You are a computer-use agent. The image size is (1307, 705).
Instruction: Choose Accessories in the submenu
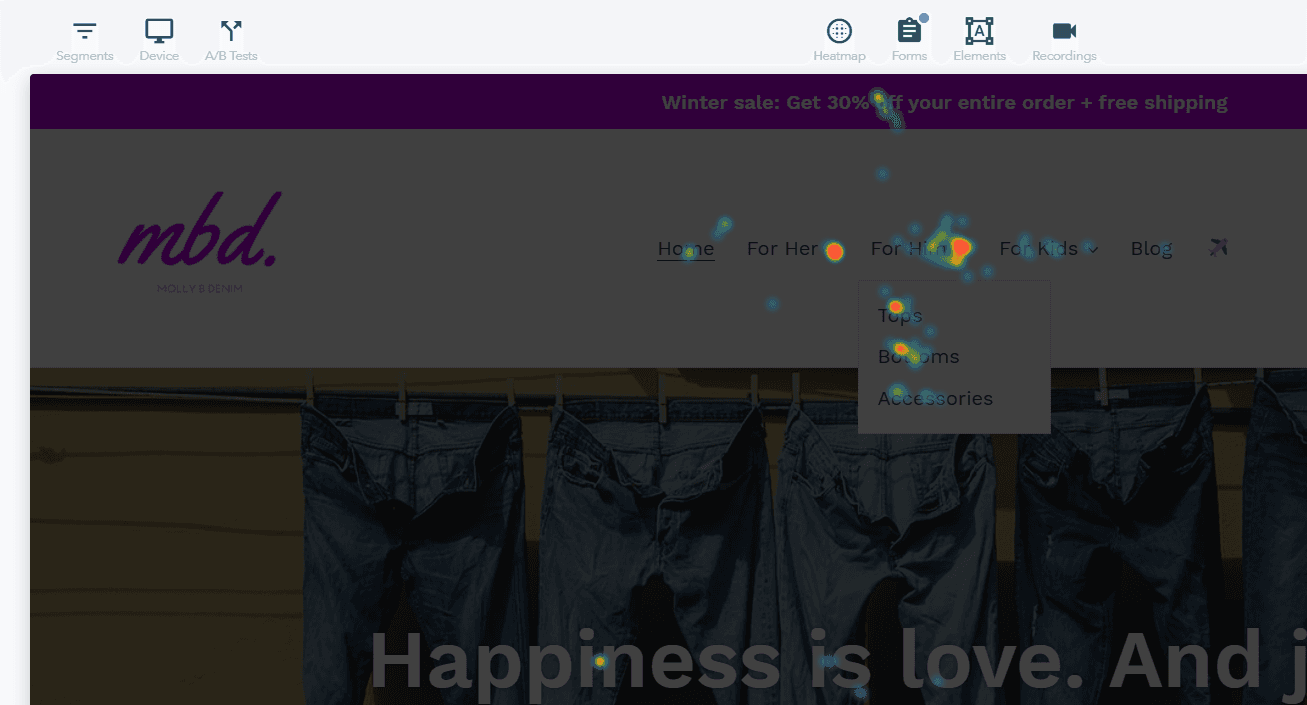point(935,399)
